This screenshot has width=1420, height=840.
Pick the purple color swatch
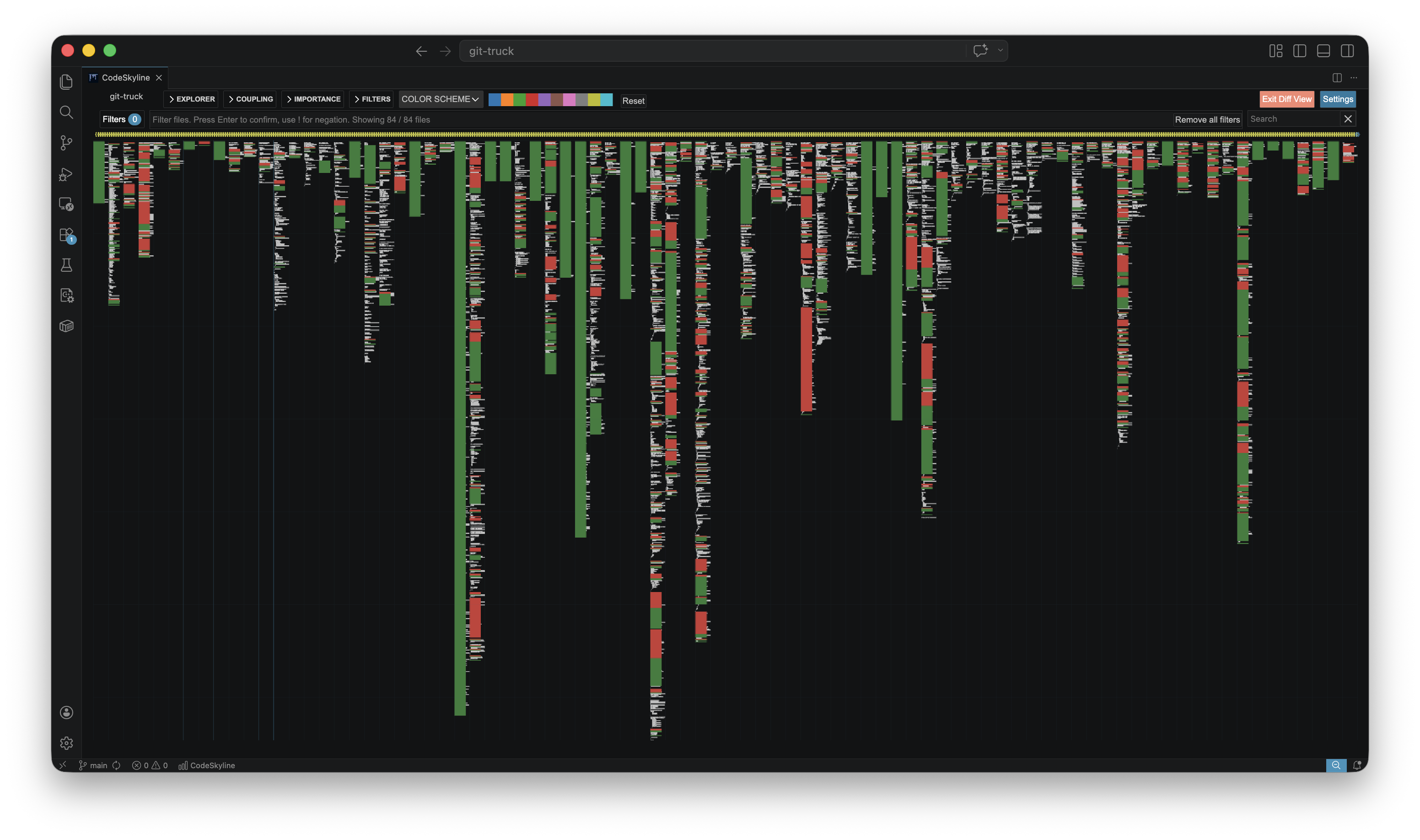544,100
